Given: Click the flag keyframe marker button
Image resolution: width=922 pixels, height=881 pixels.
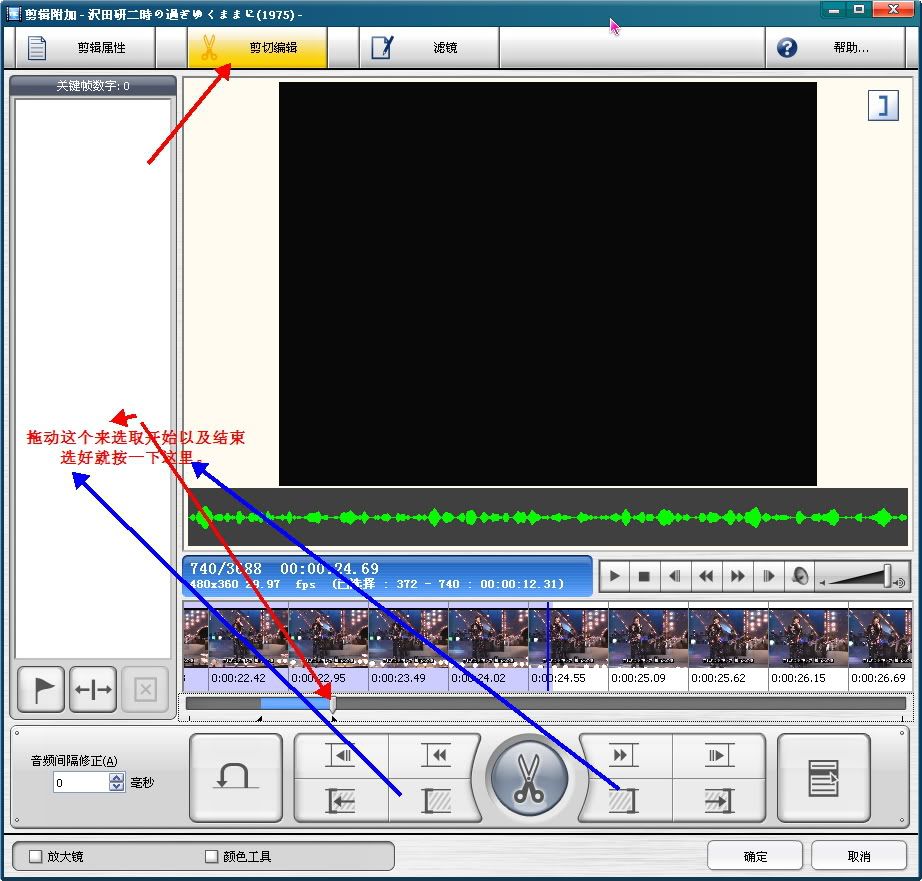Looking at the screenshot, I should point(42,690).
